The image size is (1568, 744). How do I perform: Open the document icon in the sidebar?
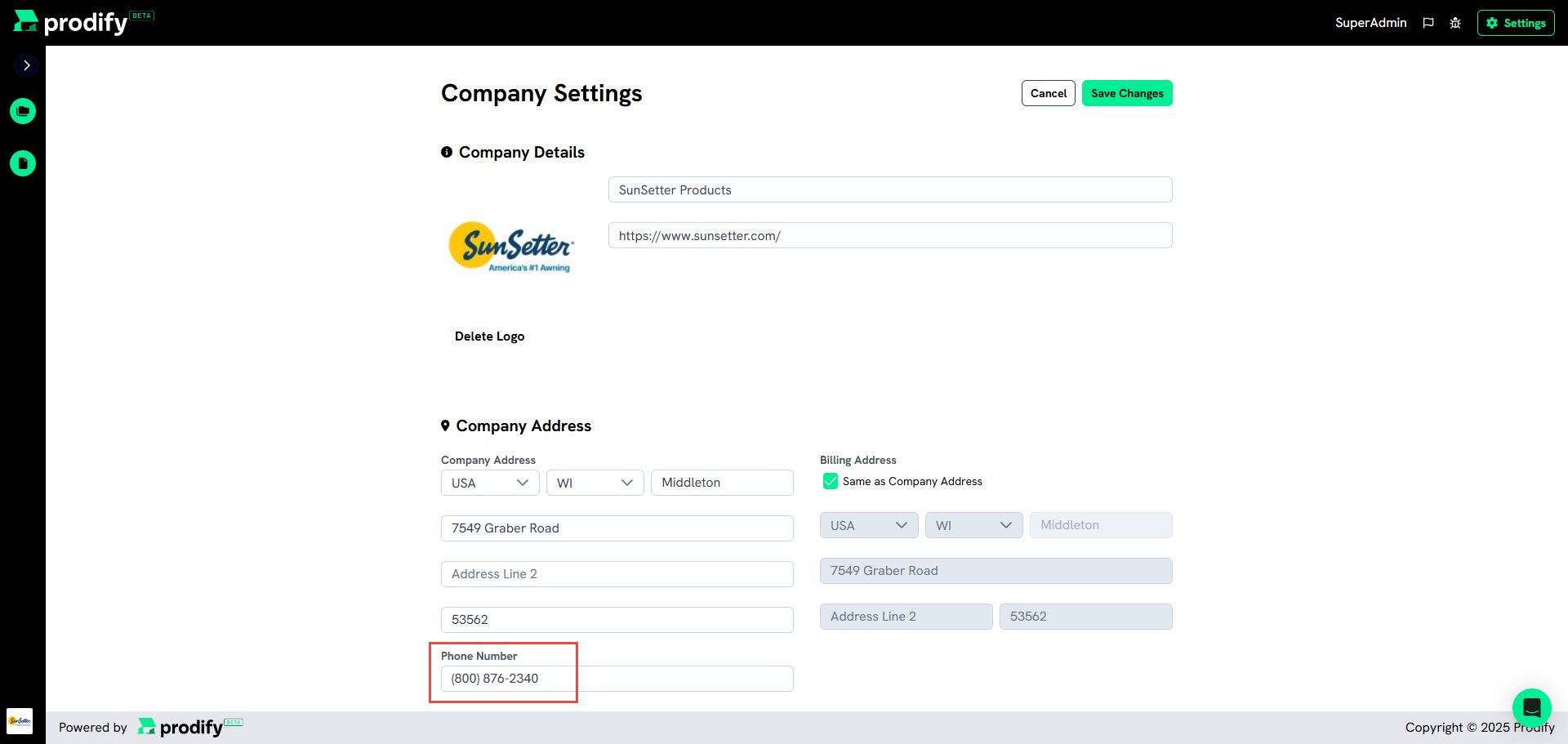pyautogui.click(x=23, y=163)
